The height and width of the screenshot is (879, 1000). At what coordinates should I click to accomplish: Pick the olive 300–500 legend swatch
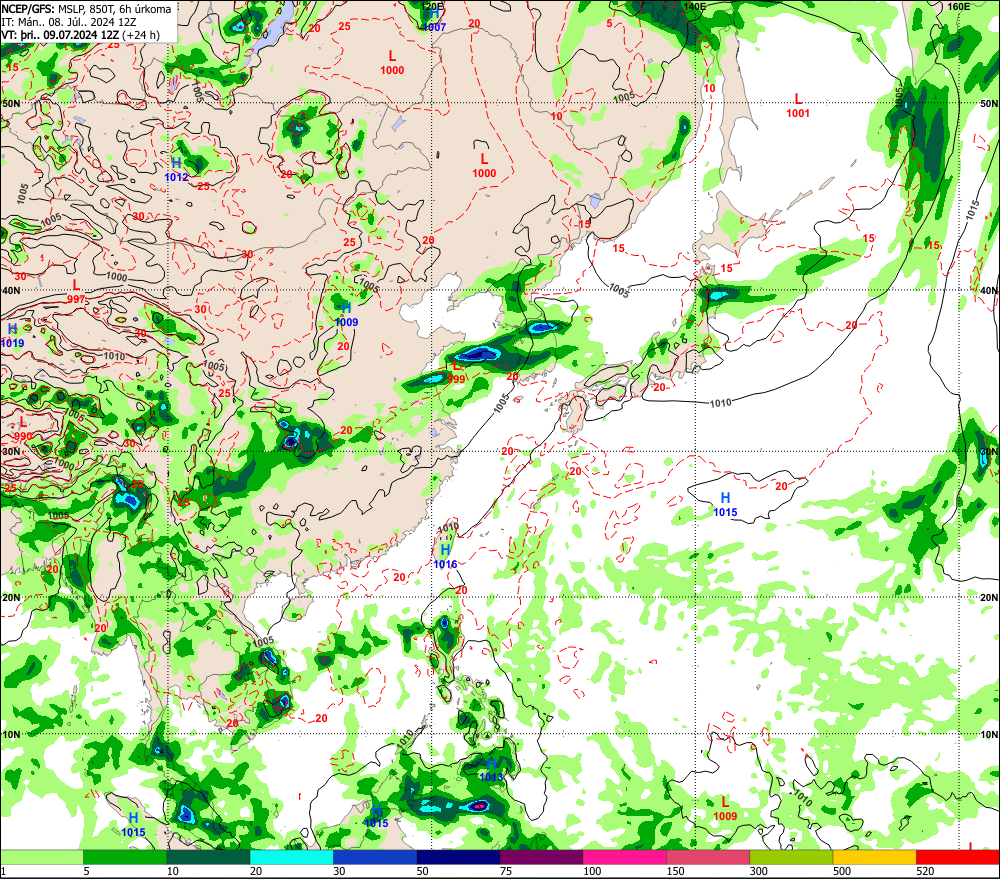[791, 857]
